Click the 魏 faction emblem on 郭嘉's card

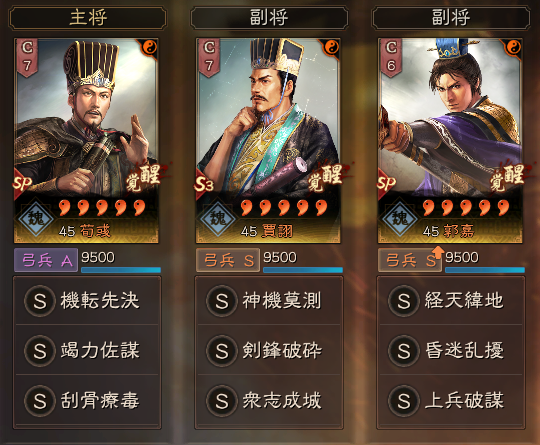[x=399, y=218]
